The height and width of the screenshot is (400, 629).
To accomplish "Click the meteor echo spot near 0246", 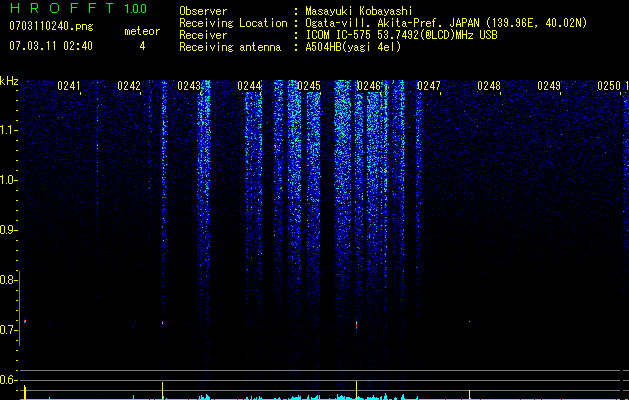I will (356, 325).
